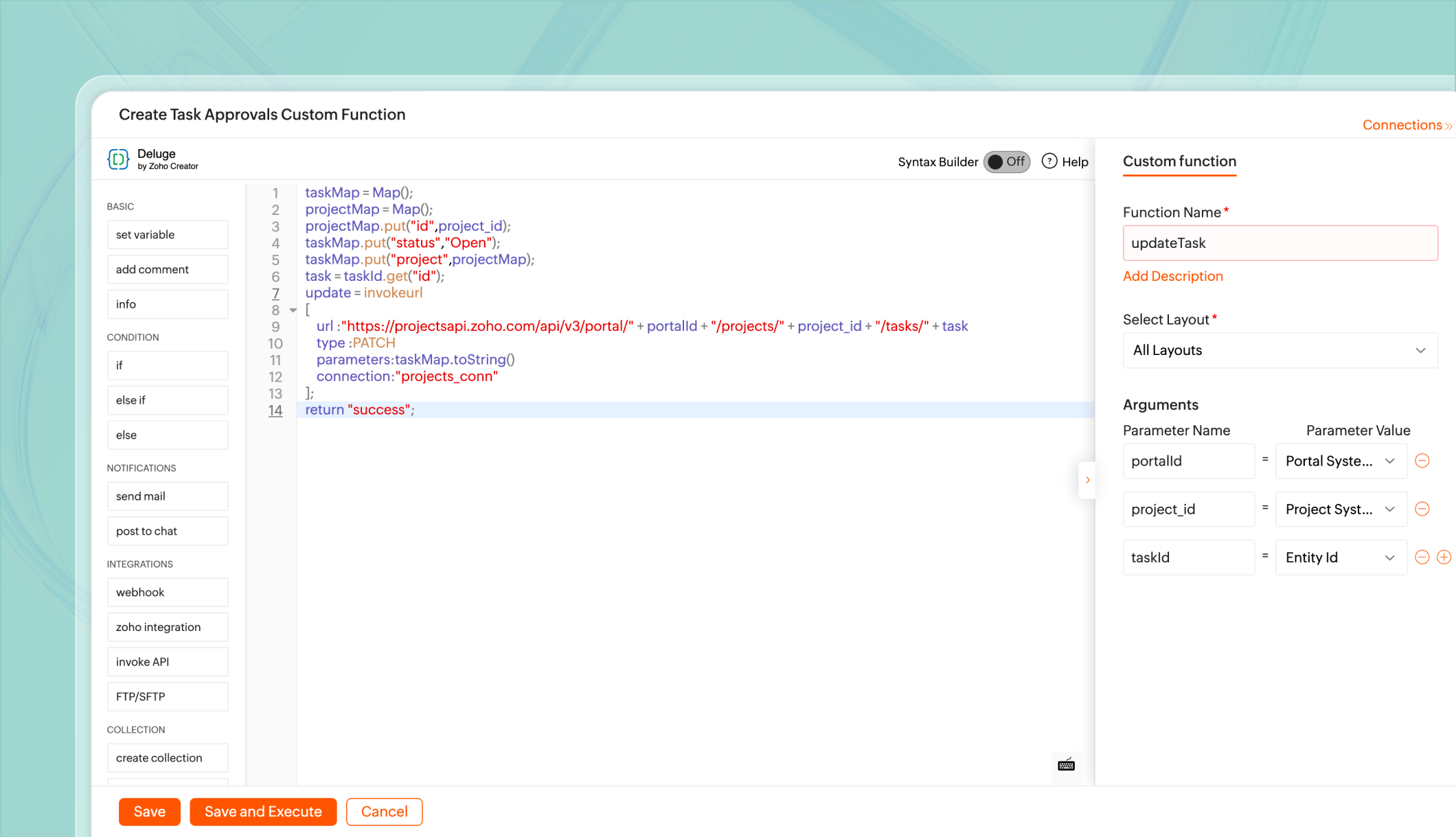This screenshot has width=1456, height=837.
Task: Open the Connections panel link
Action: click(x=1405, y=125)
